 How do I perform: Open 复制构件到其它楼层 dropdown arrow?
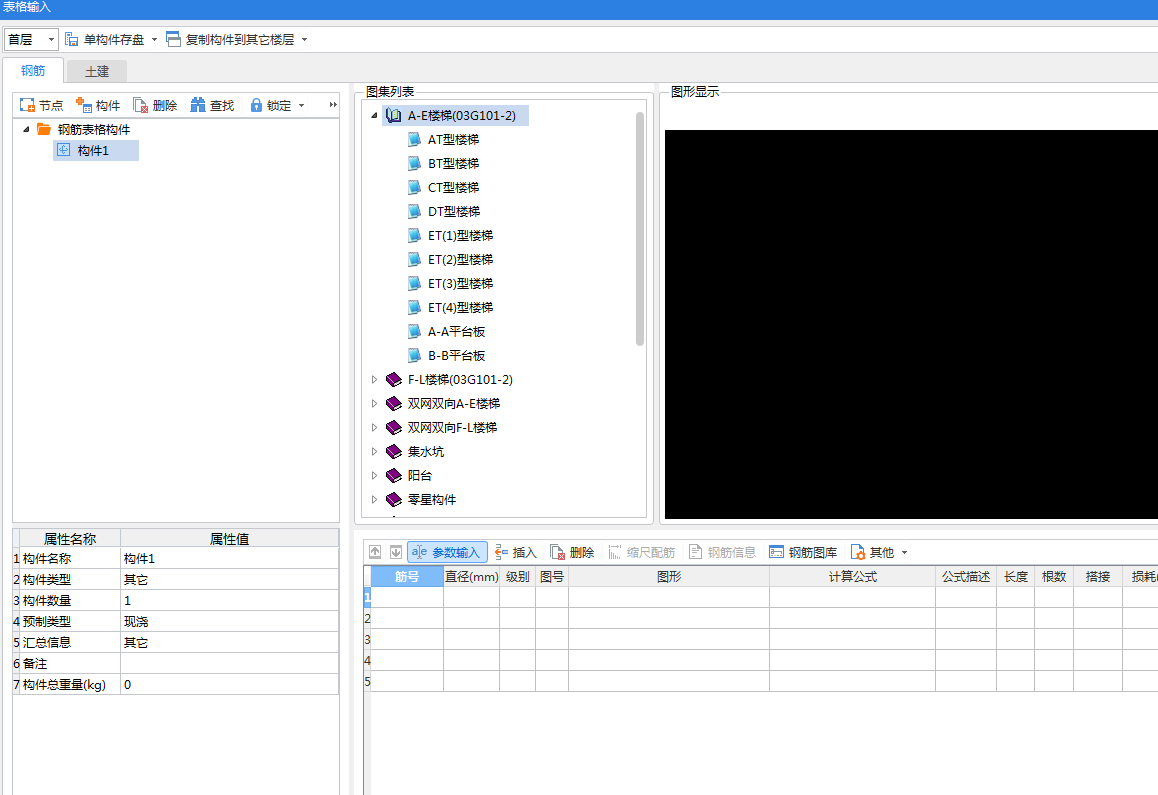pyautogui.click(x=304, y=39)
